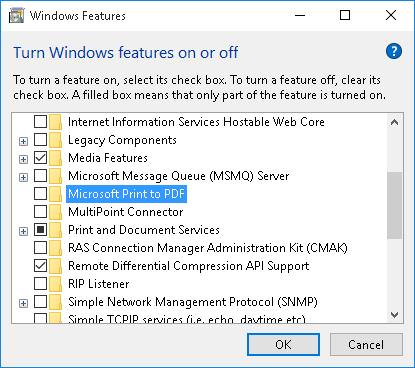Screen dimensions: 415x368
Task: Click the folder icon beside Media Features
Action: point(56,158)
